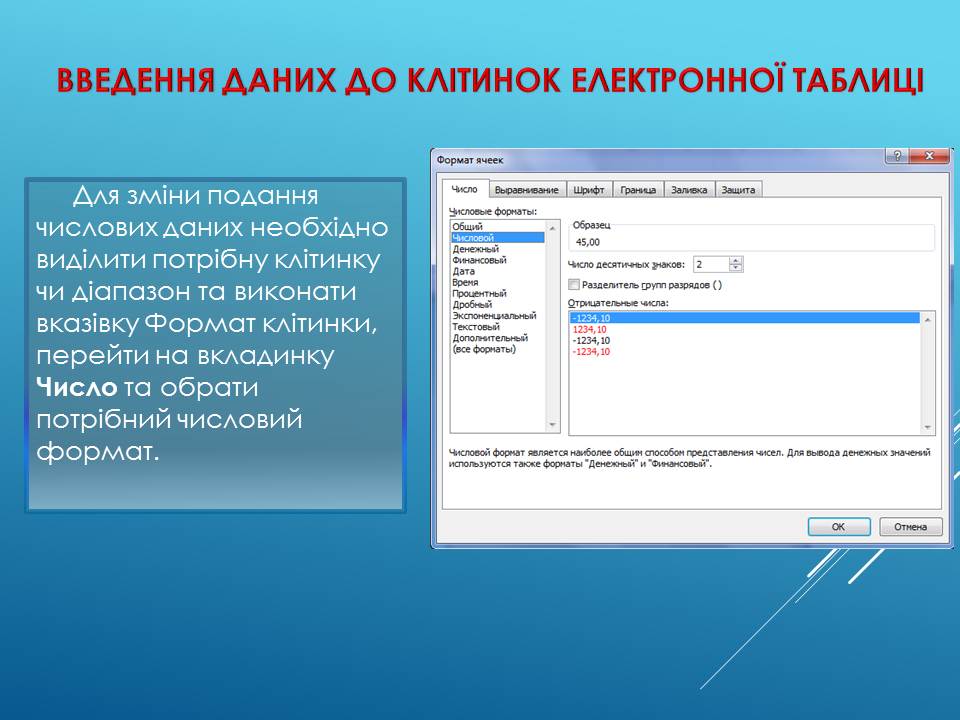Image resolution: width=960 pixels, height=720 pixels.
Task: Increase decimal places with spinner up arrow
Action: [736, 260]
